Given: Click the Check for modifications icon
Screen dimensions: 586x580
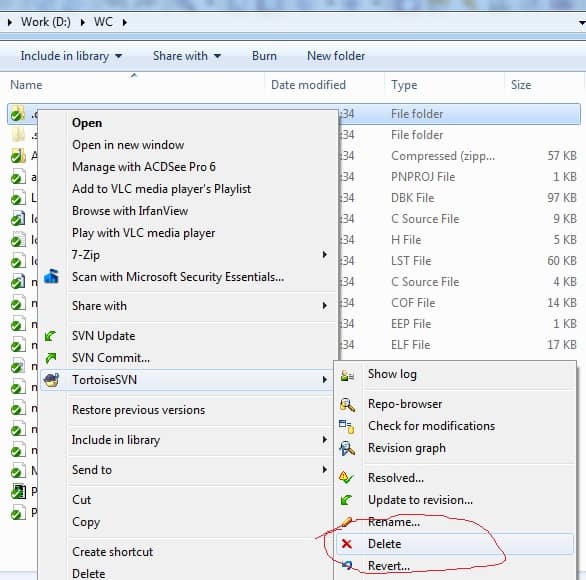Looking at the screenshot, I should tap(346, 426).
